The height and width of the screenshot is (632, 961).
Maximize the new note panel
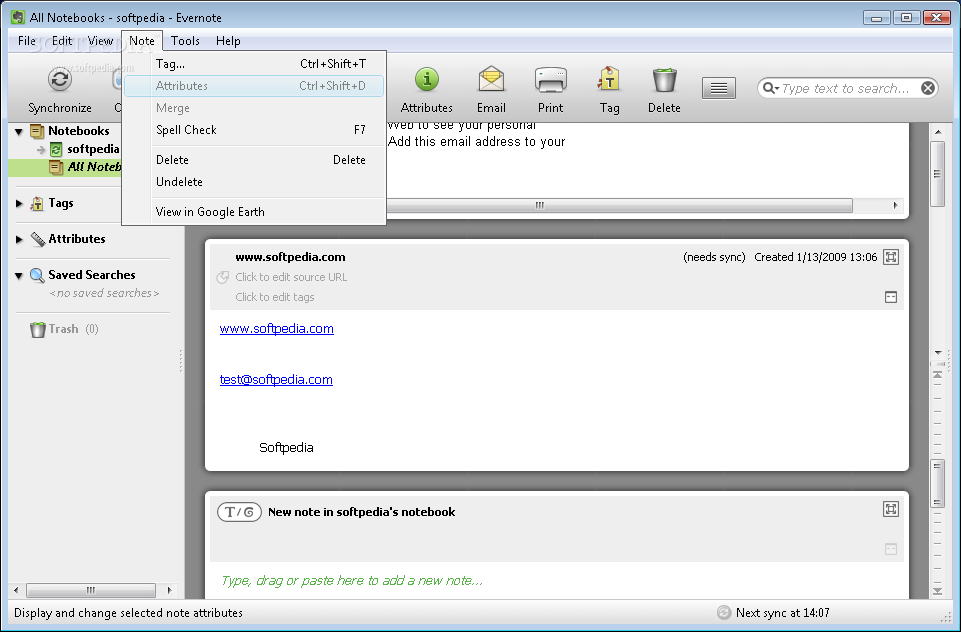pyautogui.click(x=891, y=509)
